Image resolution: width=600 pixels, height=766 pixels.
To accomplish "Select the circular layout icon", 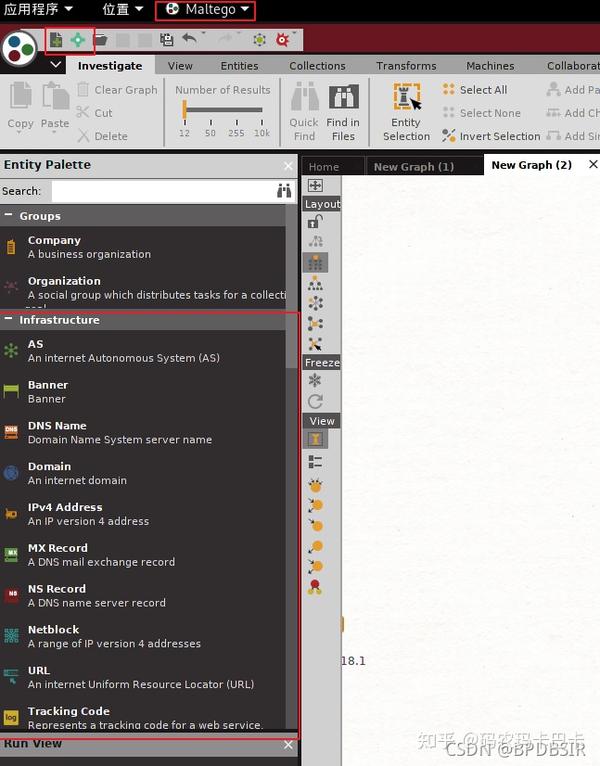I will [x=315, y=303].
